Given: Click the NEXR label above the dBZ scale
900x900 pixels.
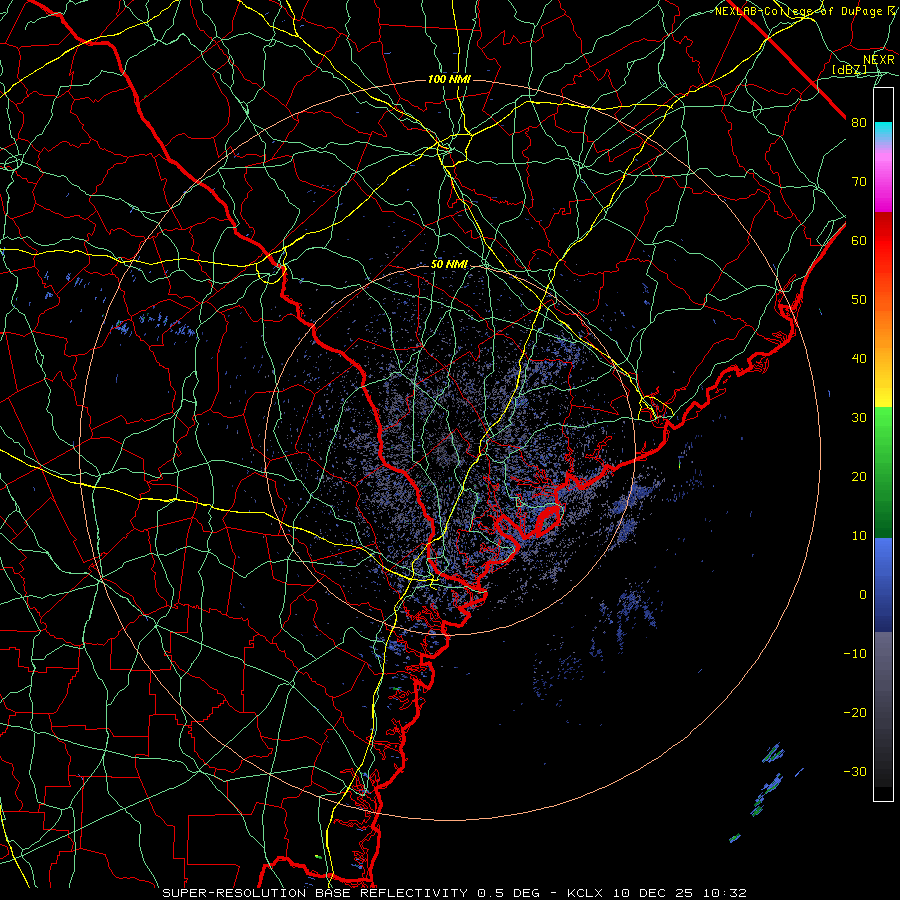Looking at the screenshot, I should (x=879, y=60).
